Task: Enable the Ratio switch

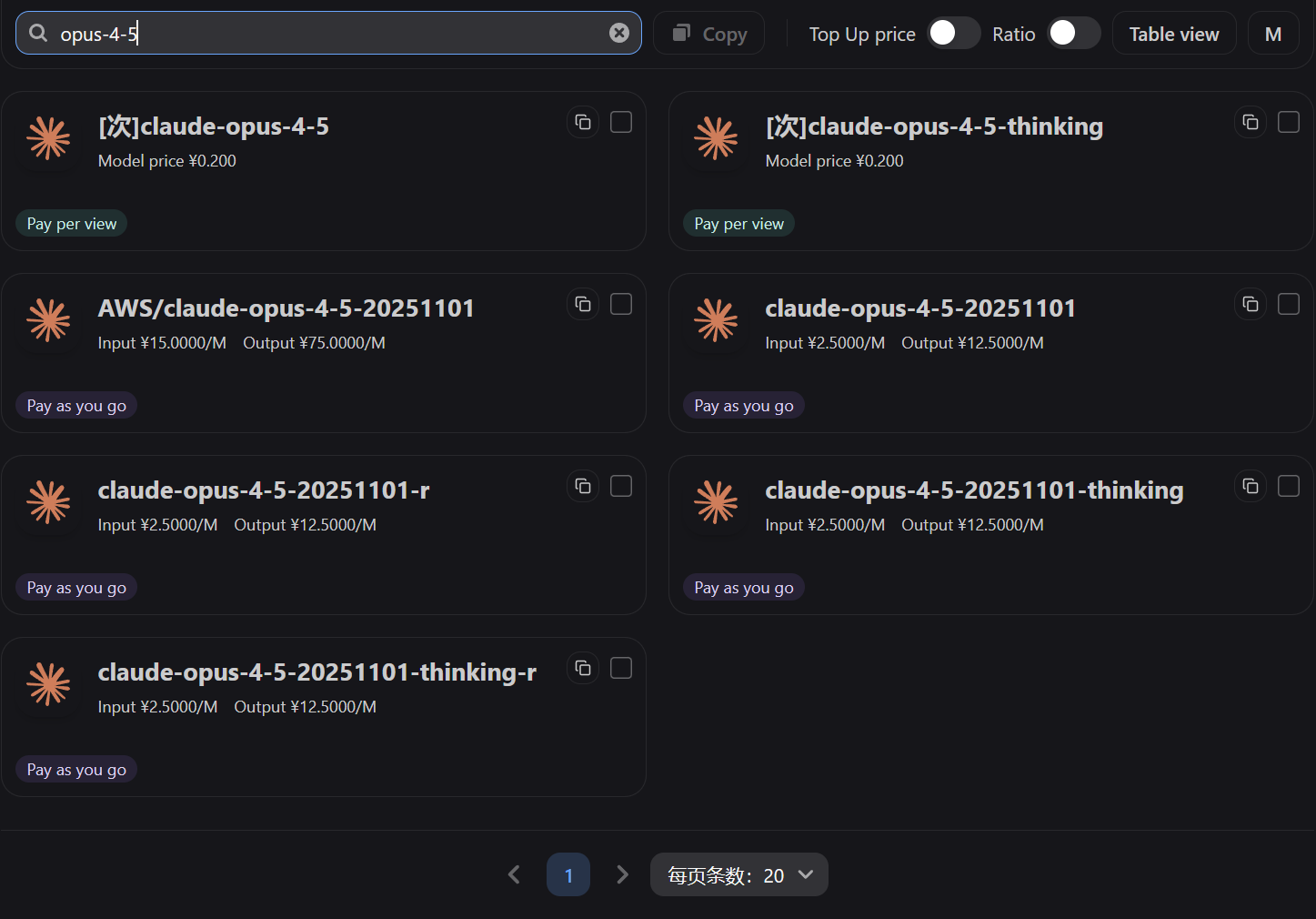Action: 1073,34
